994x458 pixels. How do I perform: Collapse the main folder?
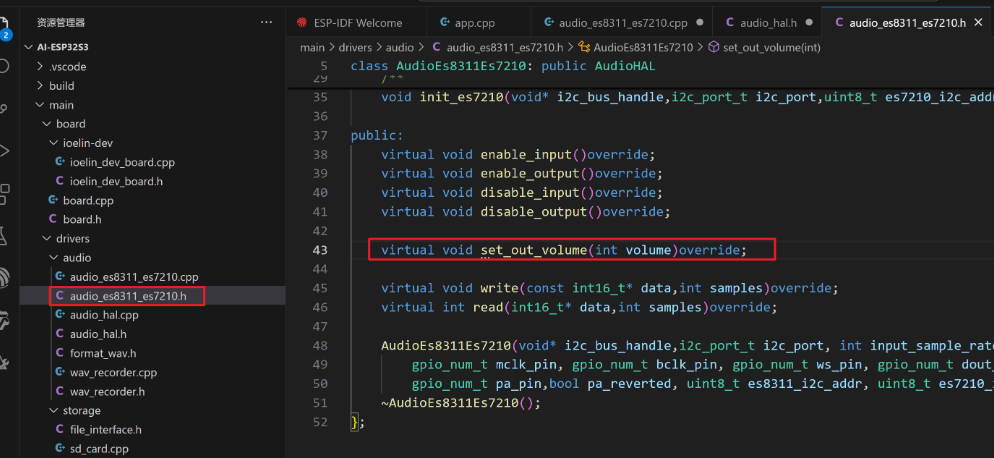[x=41, y=105]
